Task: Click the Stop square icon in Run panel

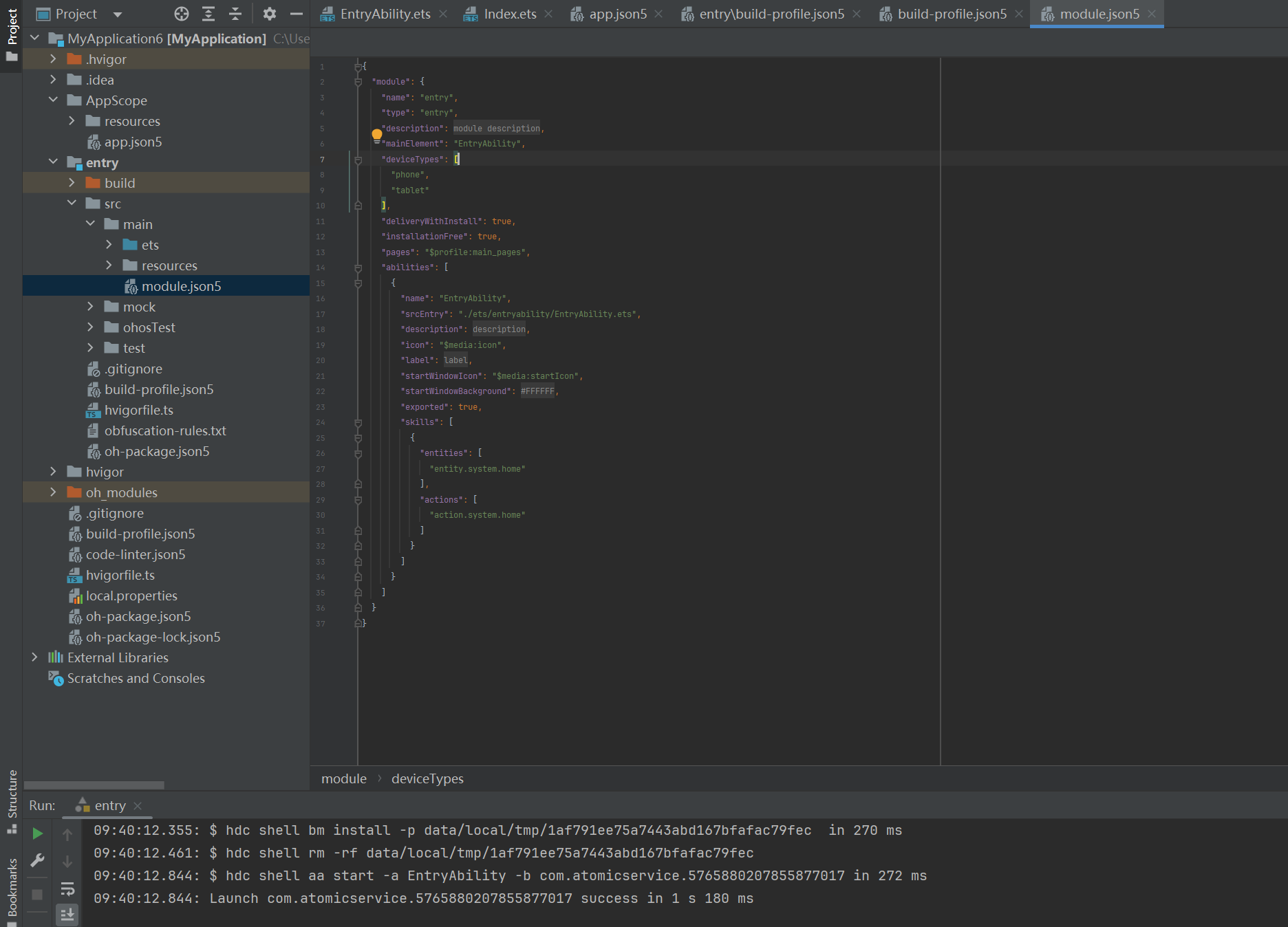Action: tap(38, 895)
